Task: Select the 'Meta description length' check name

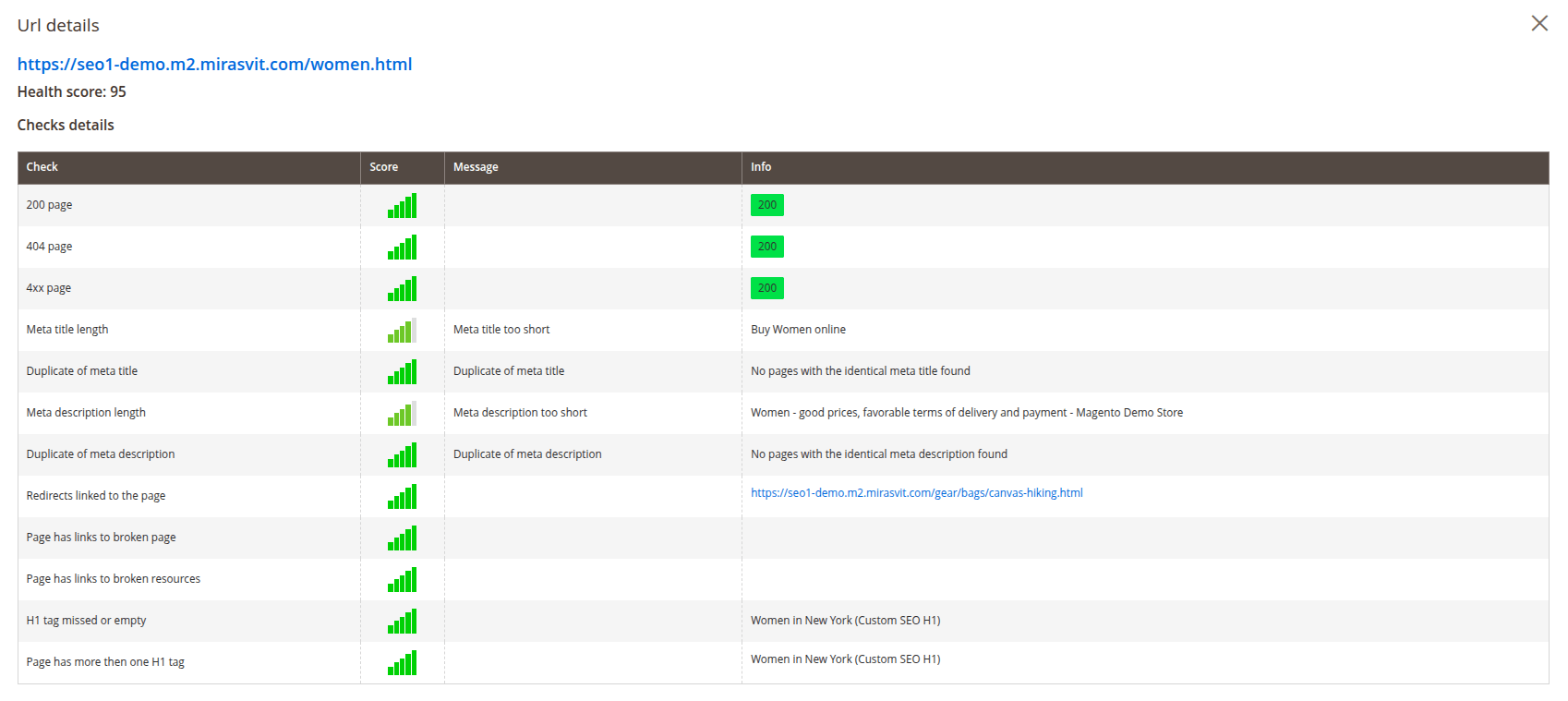Action: (x=86, y=413)
